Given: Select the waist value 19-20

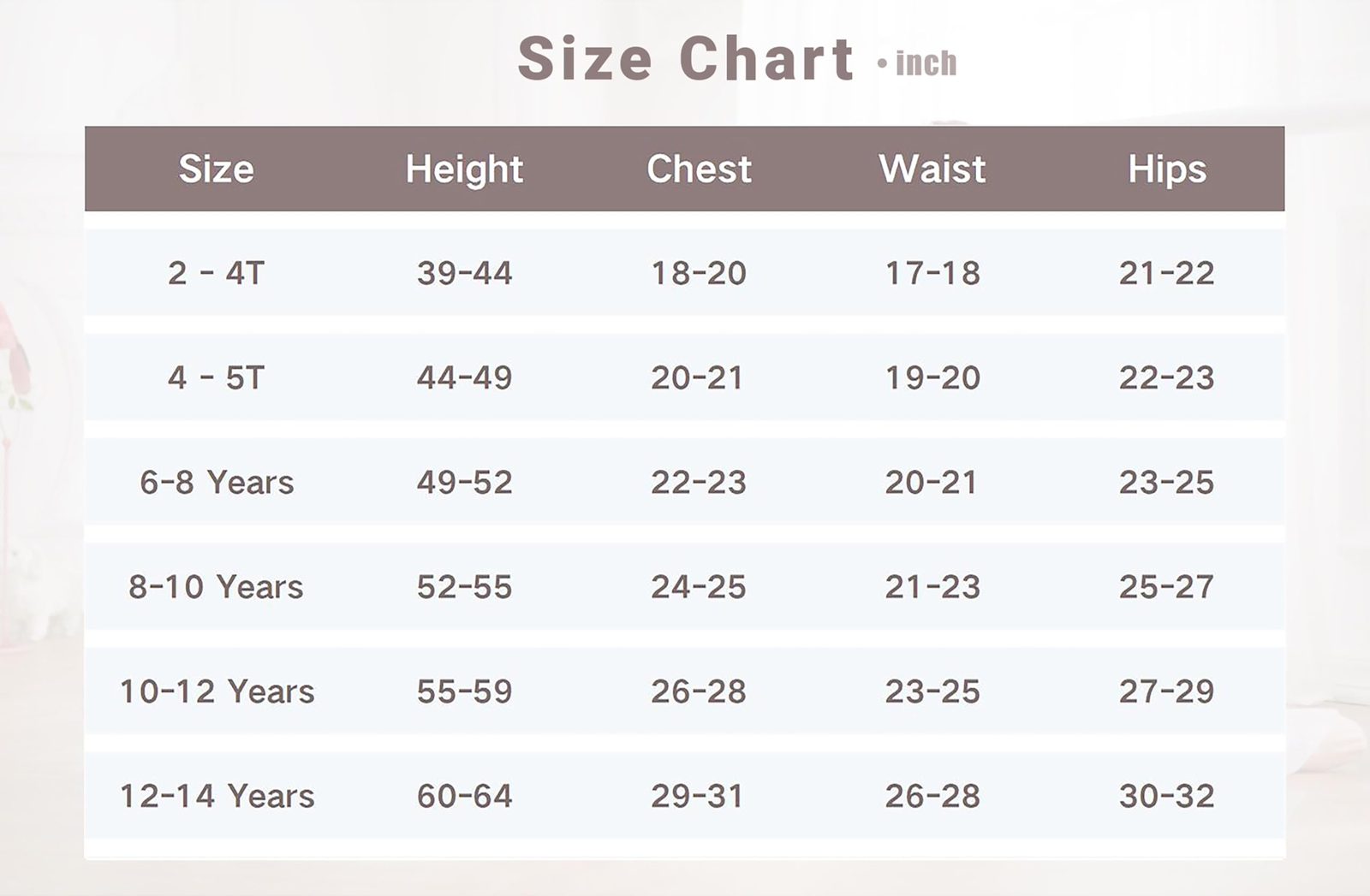Looking at the screenshot, I should tap(932, 377).
